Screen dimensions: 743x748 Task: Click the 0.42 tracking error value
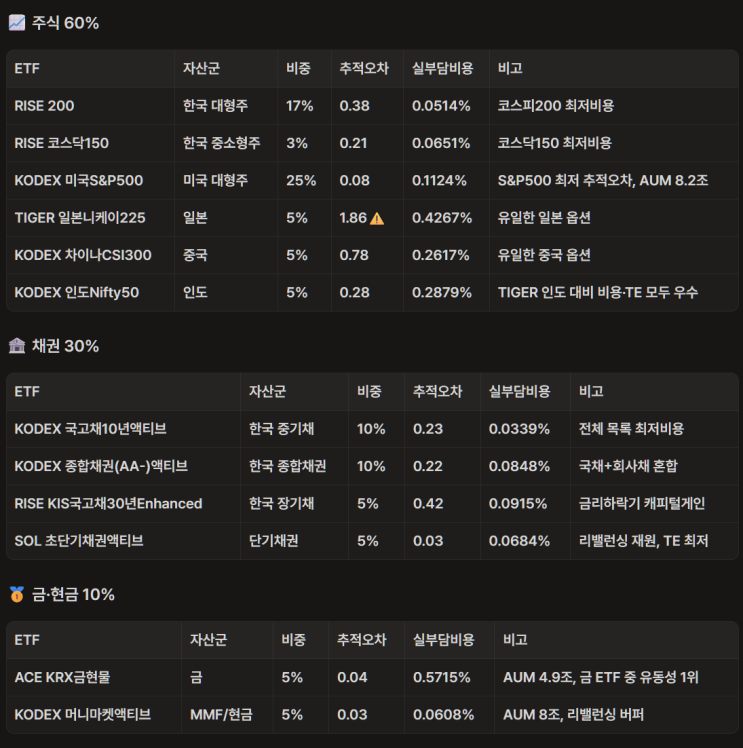428,503
